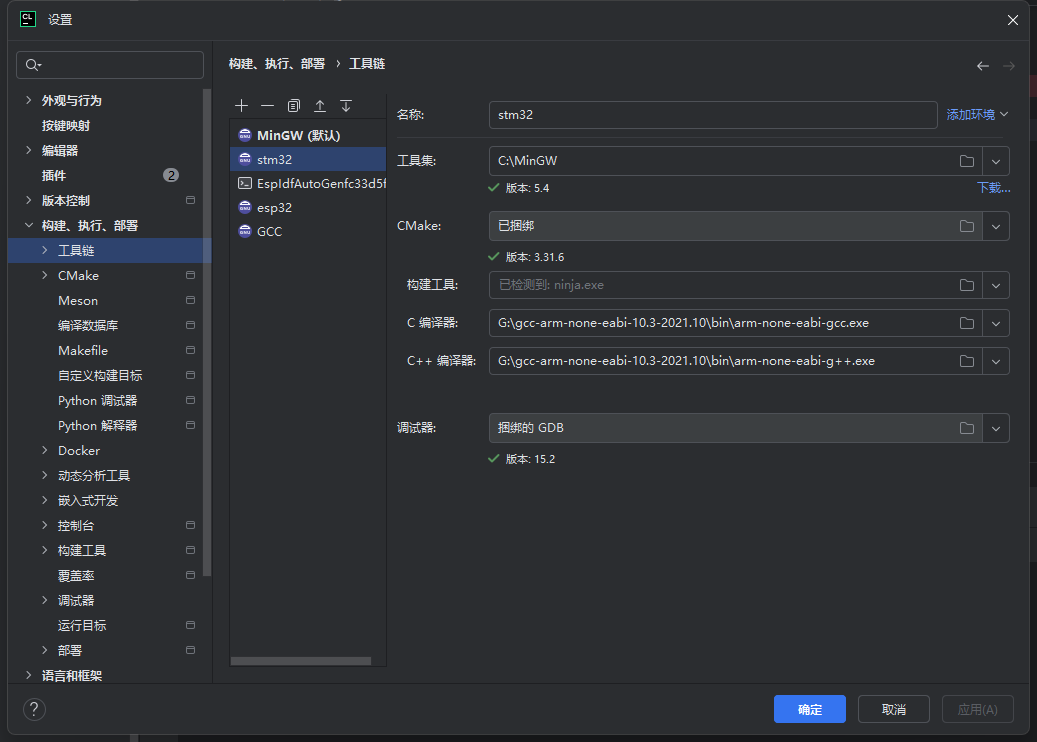Click project-level icon beside Meson
Screen dimensions: 1037x742
click(x=190, y=300)
